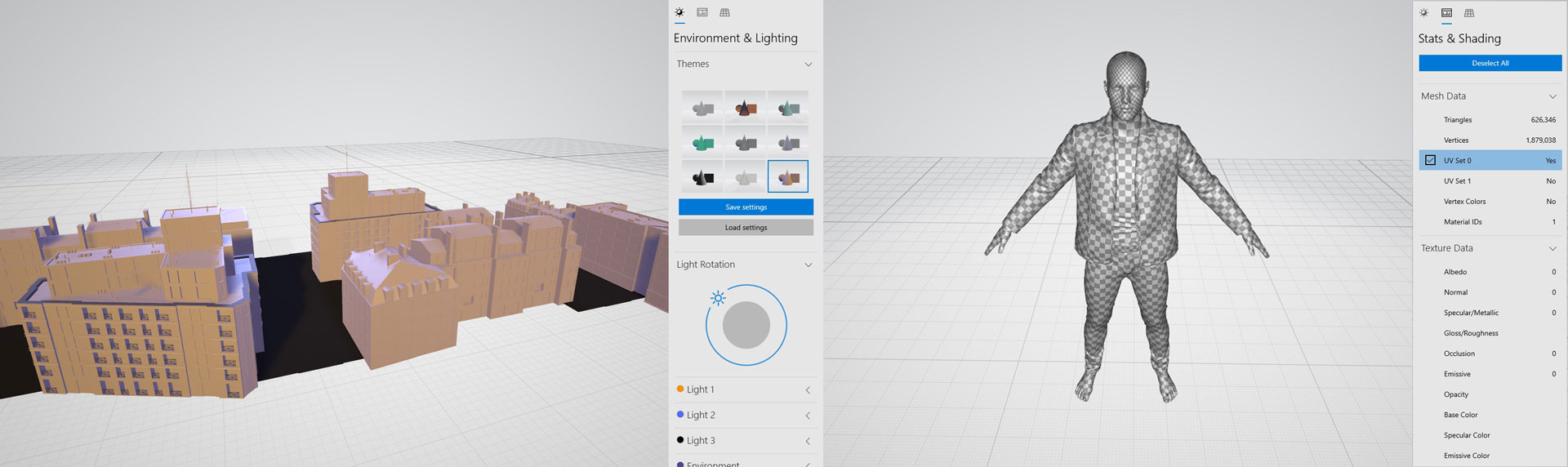
Task: Collapse the Light Rotation section
Action: point(808,265)
